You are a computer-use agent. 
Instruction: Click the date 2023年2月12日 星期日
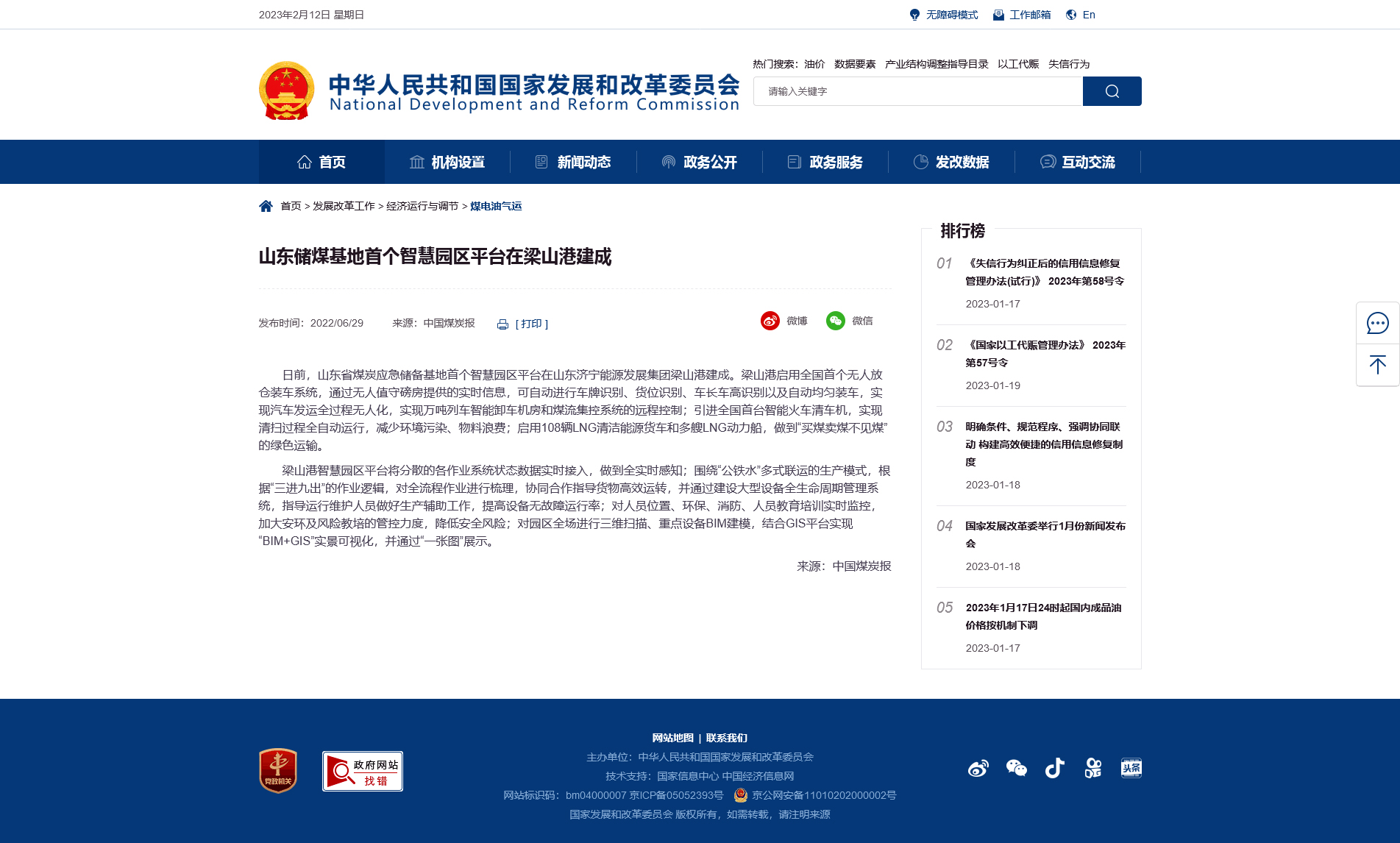(x=311, y=15)
